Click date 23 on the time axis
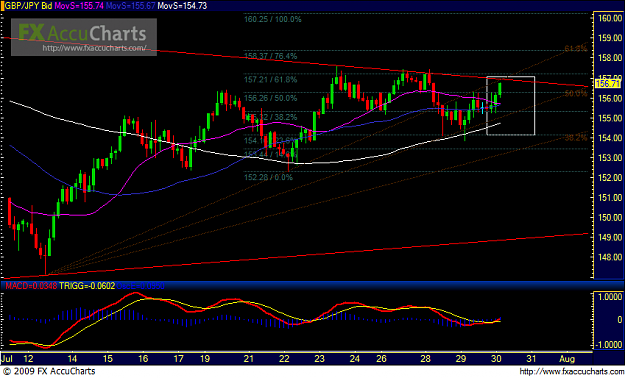 (x=319, y=359)
